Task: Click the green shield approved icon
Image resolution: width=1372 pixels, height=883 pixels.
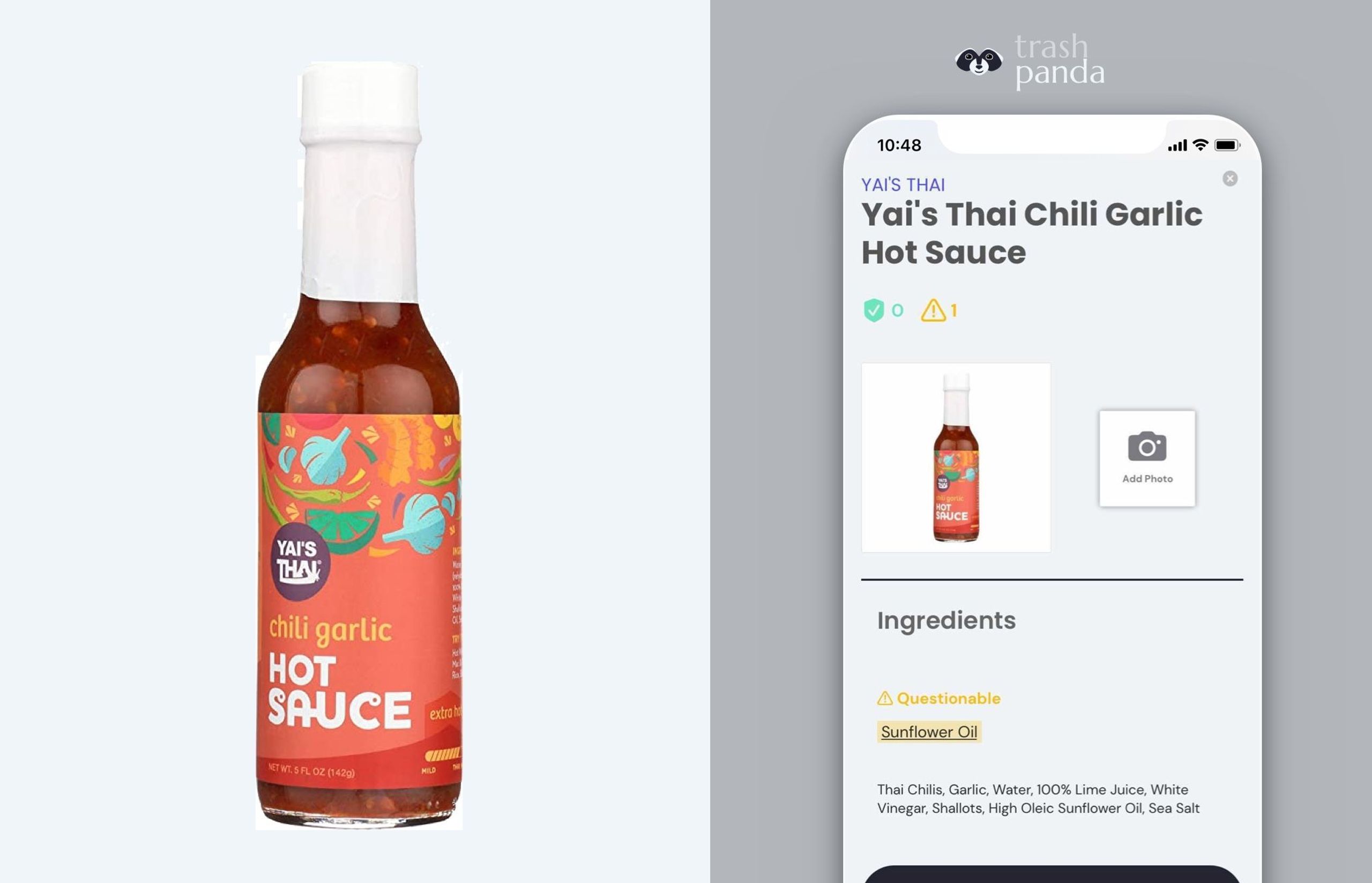Action: pyautogui.click(x=874, y=310)
